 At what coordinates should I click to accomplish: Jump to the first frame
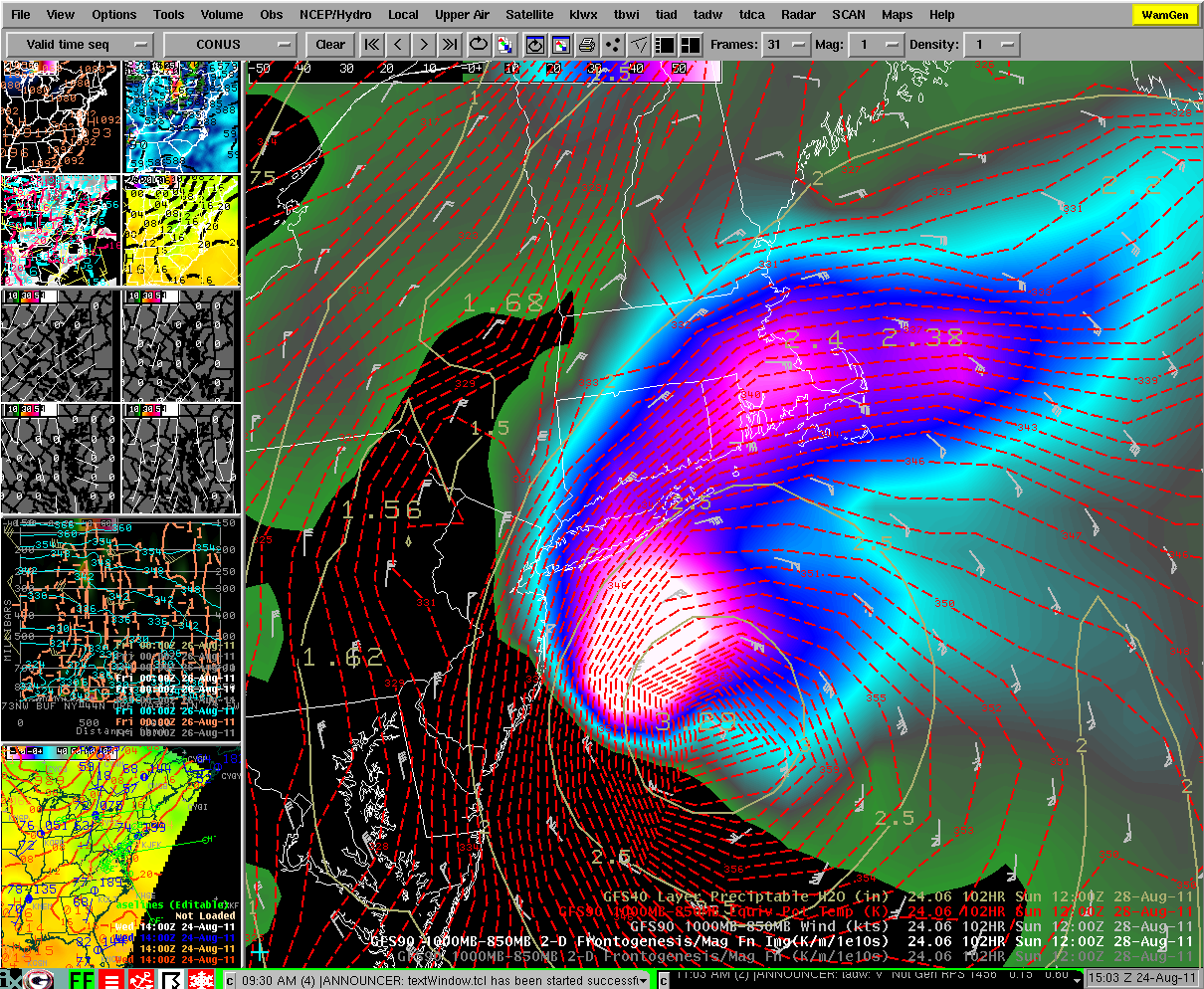372,45
